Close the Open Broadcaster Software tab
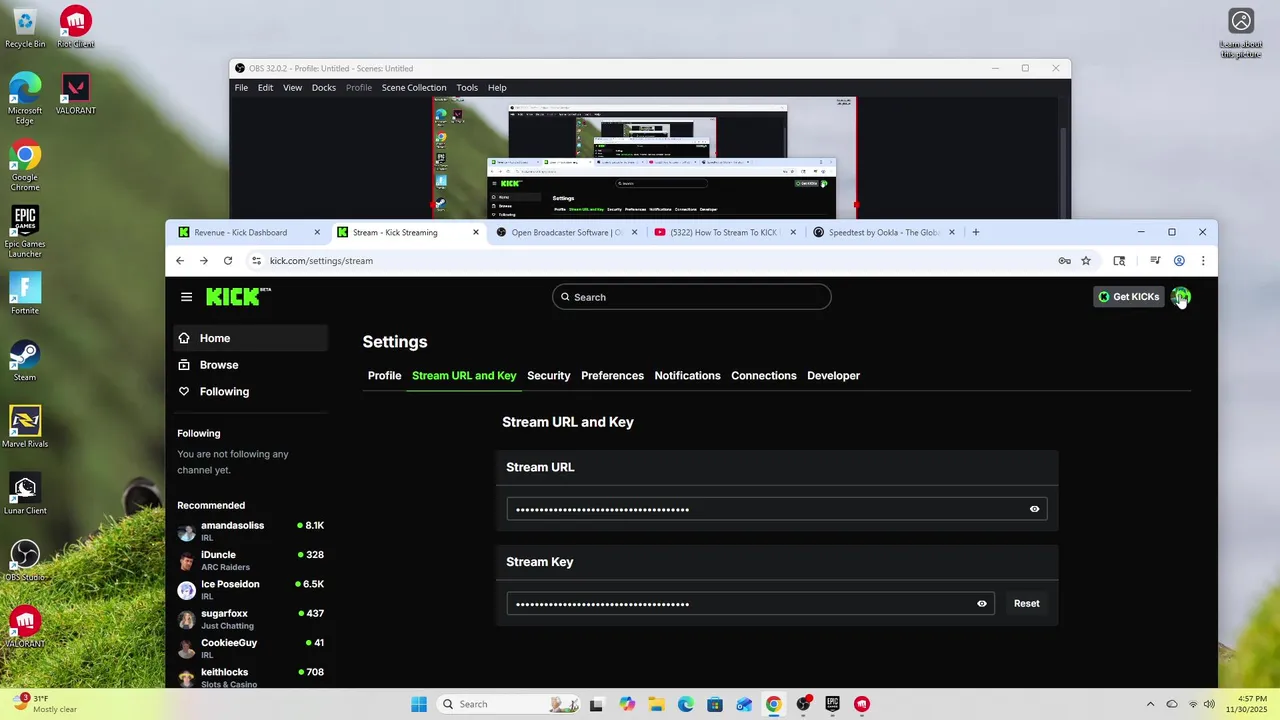The width and height of the screenshot is (1280, 720). pyautogui.click(x=634, y=232)
